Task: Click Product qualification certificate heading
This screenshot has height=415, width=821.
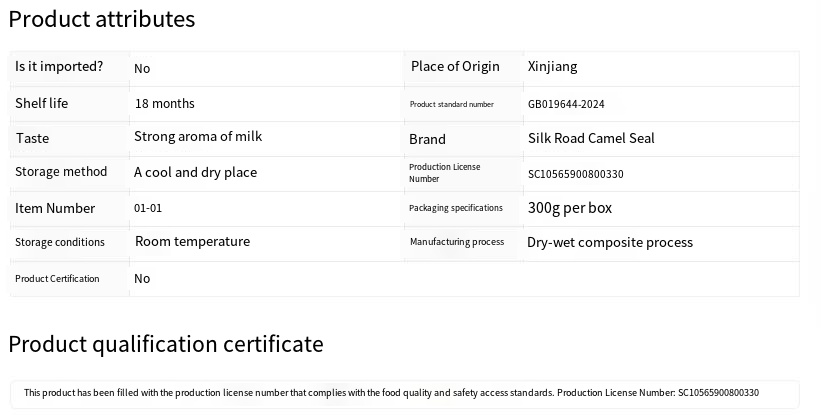Action: coord(166,344)
